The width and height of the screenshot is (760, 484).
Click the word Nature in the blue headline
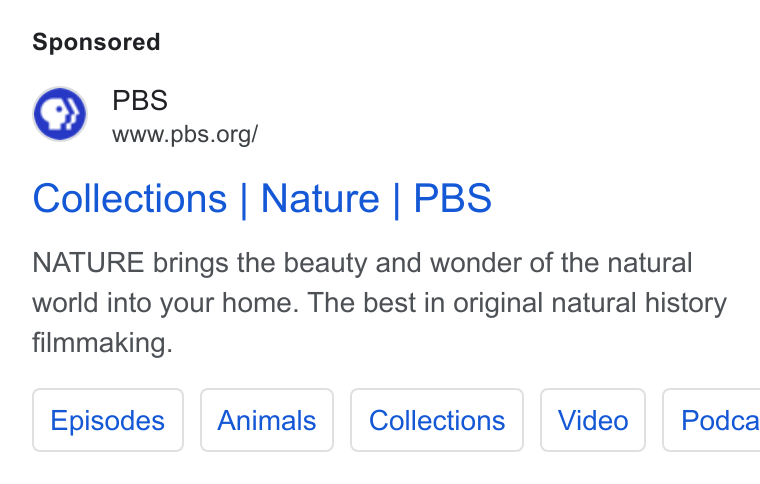pyautogui.click(x=320, y=199)
